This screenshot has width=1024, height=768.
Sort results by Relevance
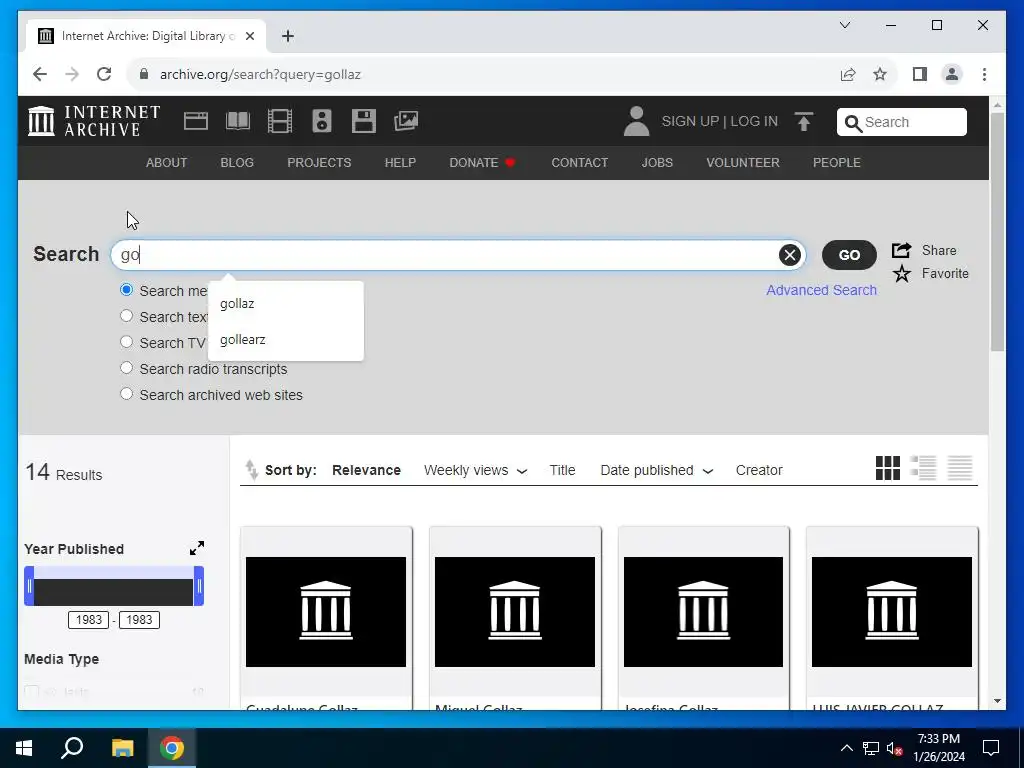point(366,470)
